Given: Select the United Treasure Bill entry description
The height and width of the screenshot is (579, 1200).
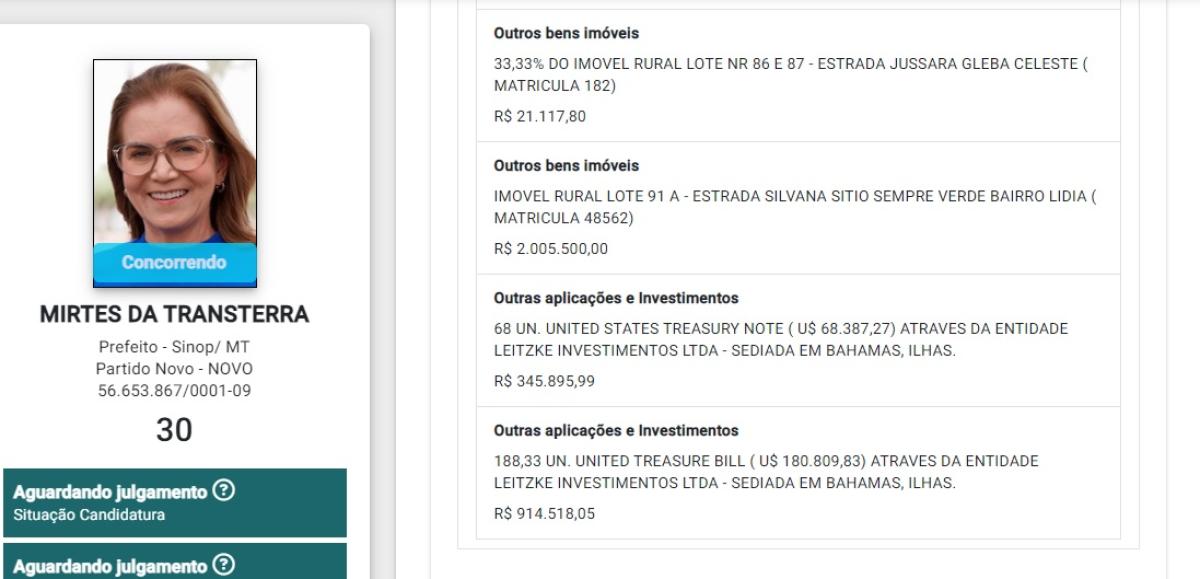Looking at the screenshot, I should pos(766,472).
